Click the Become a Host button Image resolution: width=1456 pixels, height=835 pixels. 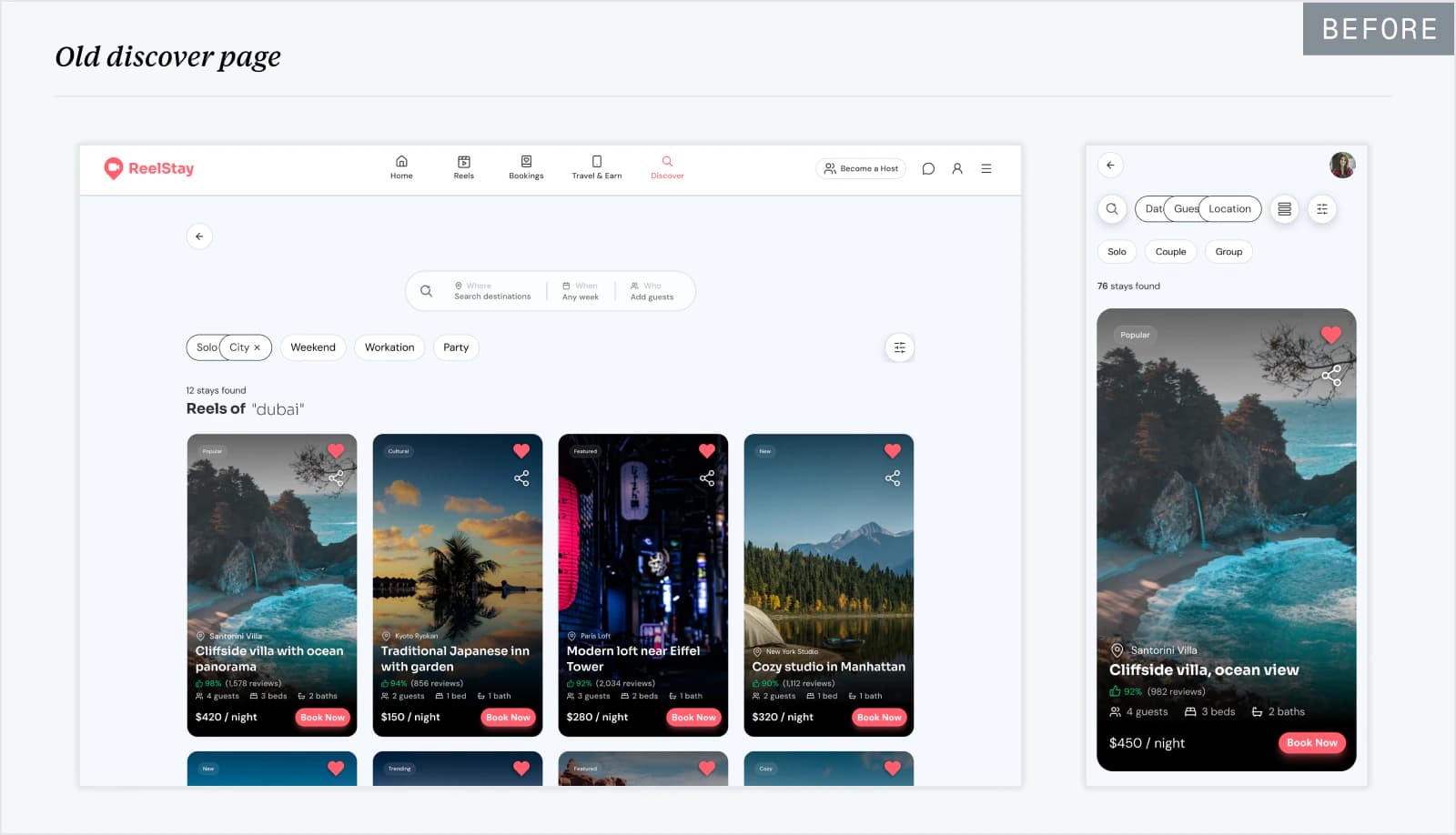tap(861, 168)
